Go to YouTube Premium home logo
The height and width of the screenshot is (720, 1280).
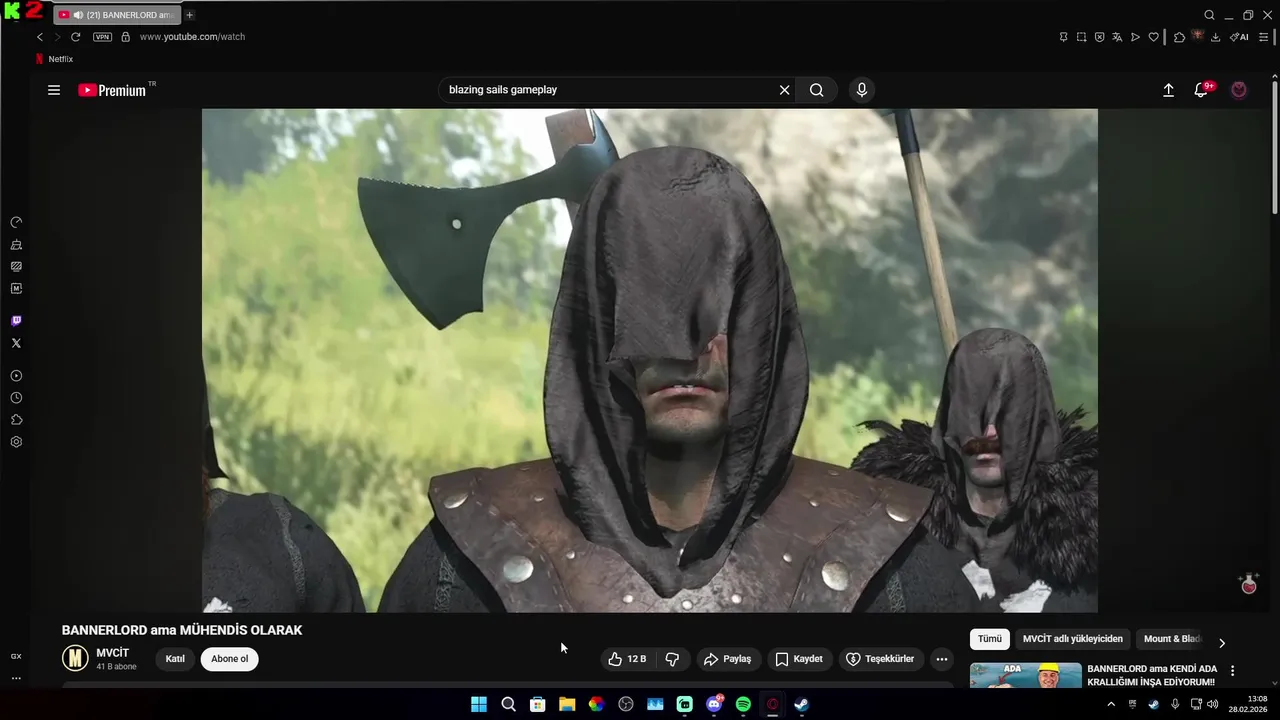click(112, 90)
